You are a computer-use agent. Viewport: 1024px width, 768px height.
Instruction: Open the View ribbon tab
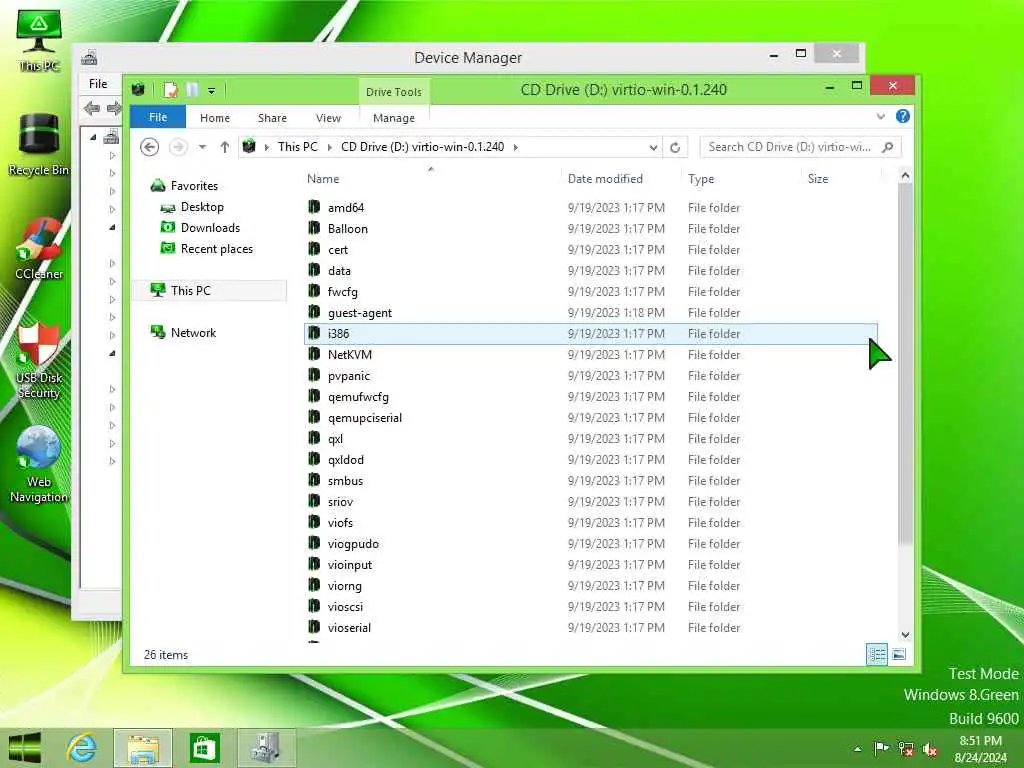(328, 118)
